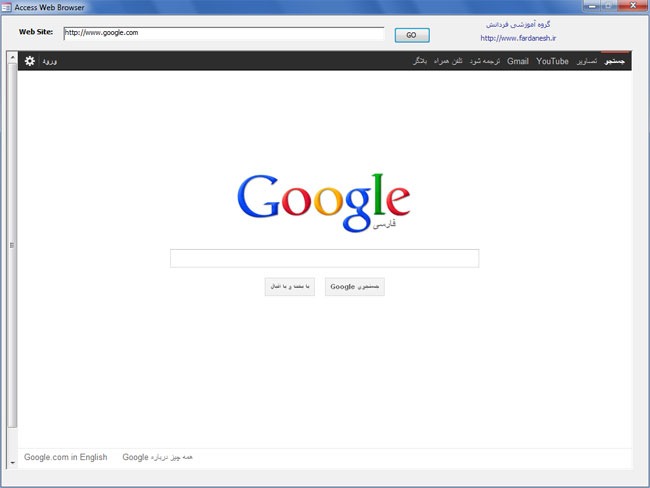Click the Web Site: label

click(x=36, y=32)
